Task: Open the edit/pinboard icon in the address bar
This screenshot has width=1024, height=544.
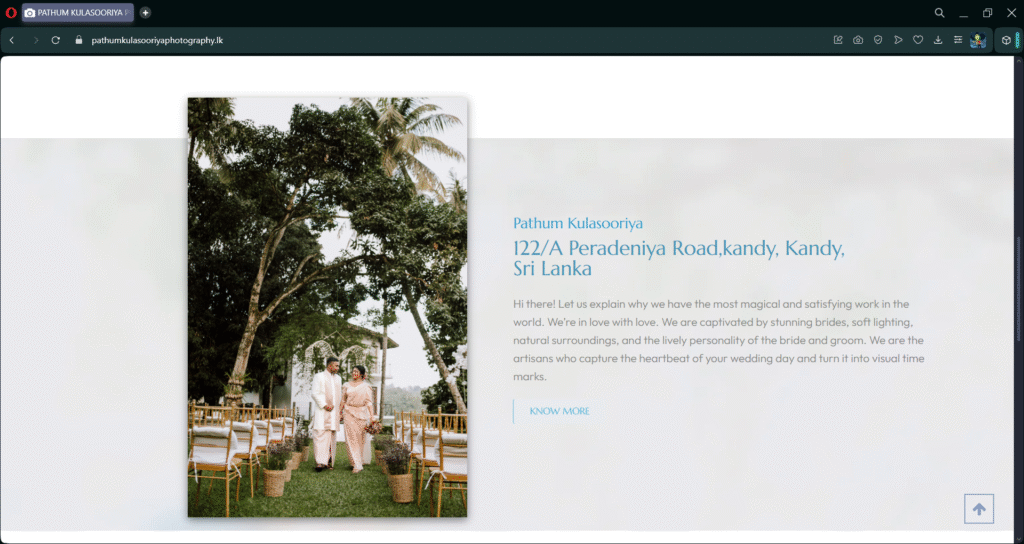Action: (x=838, y=40)
